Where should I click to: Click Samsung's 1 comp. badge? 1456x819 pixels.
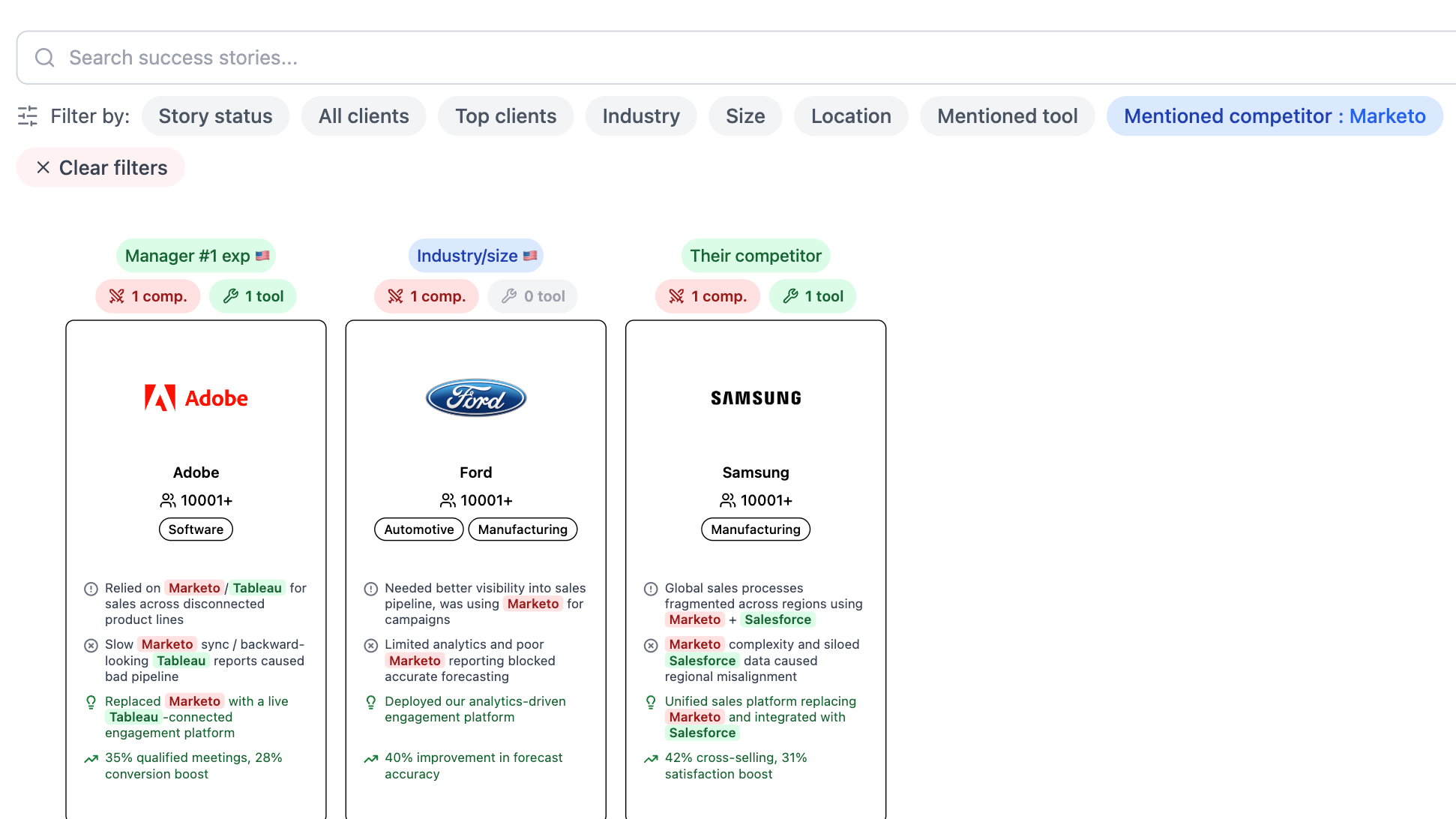(x=708, y=296)
